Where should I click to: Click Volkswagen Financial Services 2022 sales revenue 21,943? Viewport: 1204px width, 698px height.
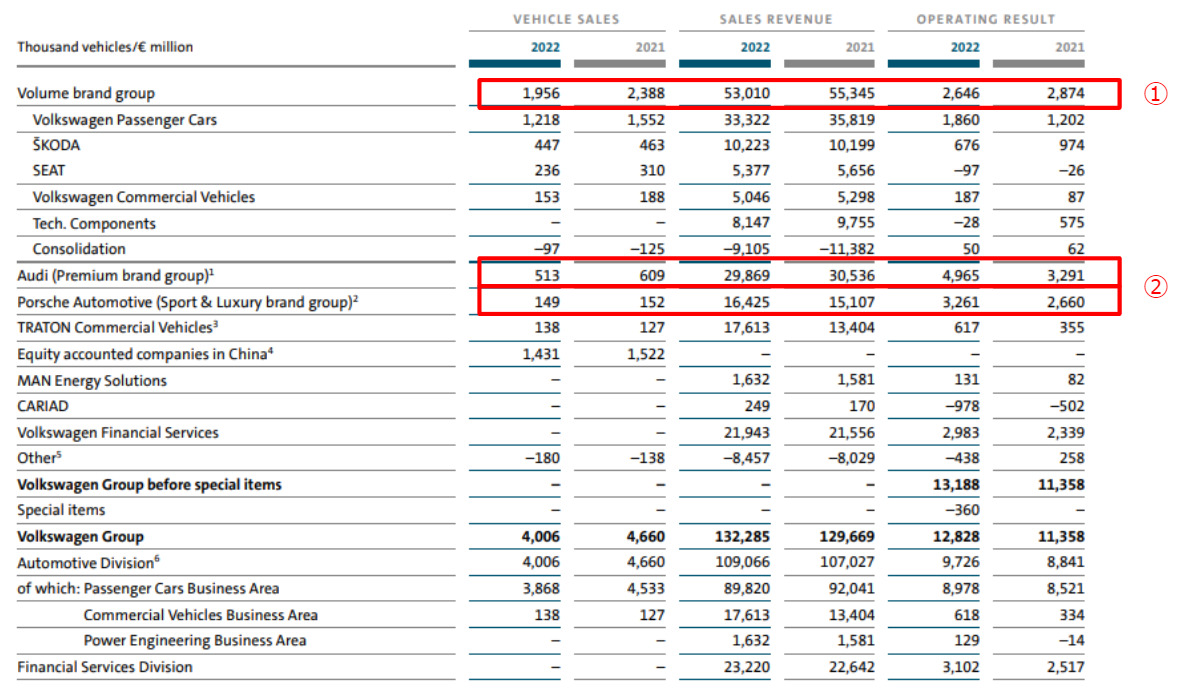(x=745, y=433)
